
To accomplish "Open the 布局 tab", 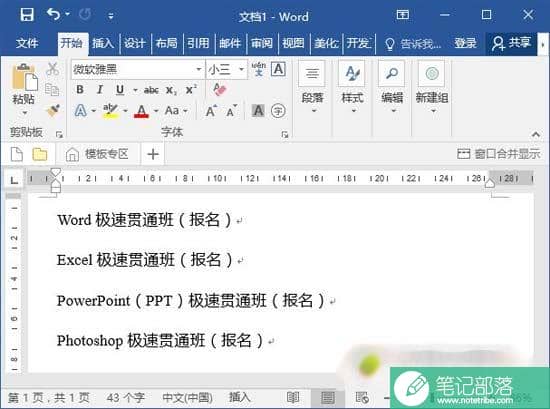I will [x=167, y=43].
